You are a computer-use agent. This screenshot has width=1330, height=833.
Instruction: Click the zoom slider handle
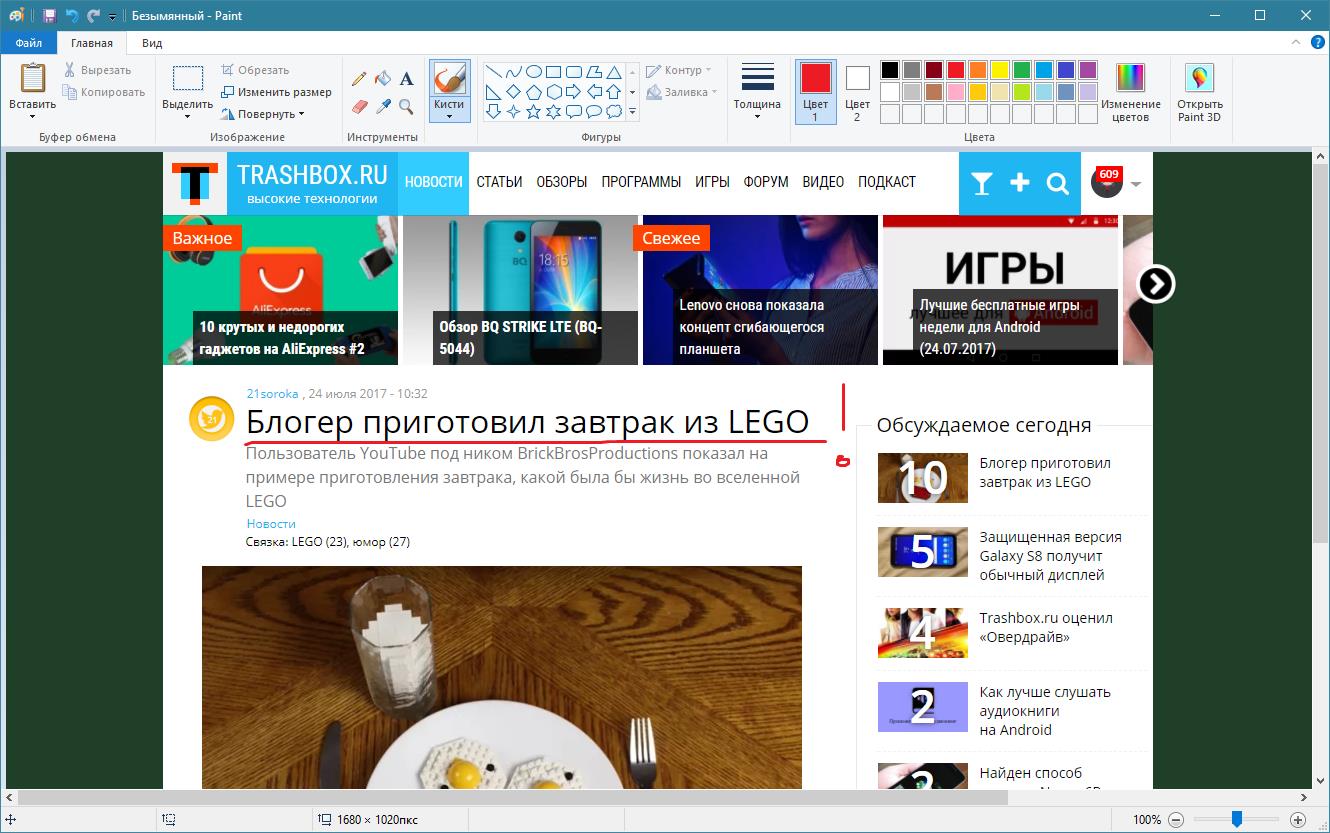point(1237,820)
